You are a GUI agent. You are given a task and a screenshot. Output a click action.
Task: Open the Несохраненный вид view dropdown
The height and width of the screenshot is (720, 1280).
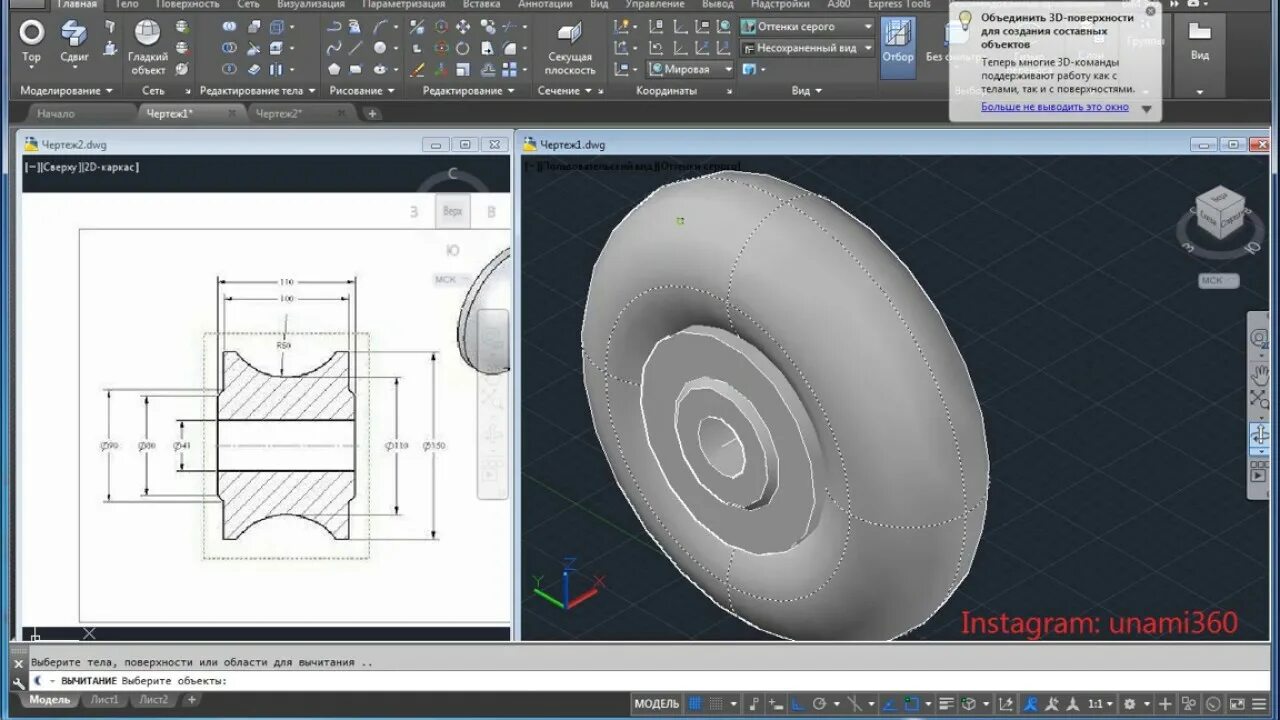[807, 48]
